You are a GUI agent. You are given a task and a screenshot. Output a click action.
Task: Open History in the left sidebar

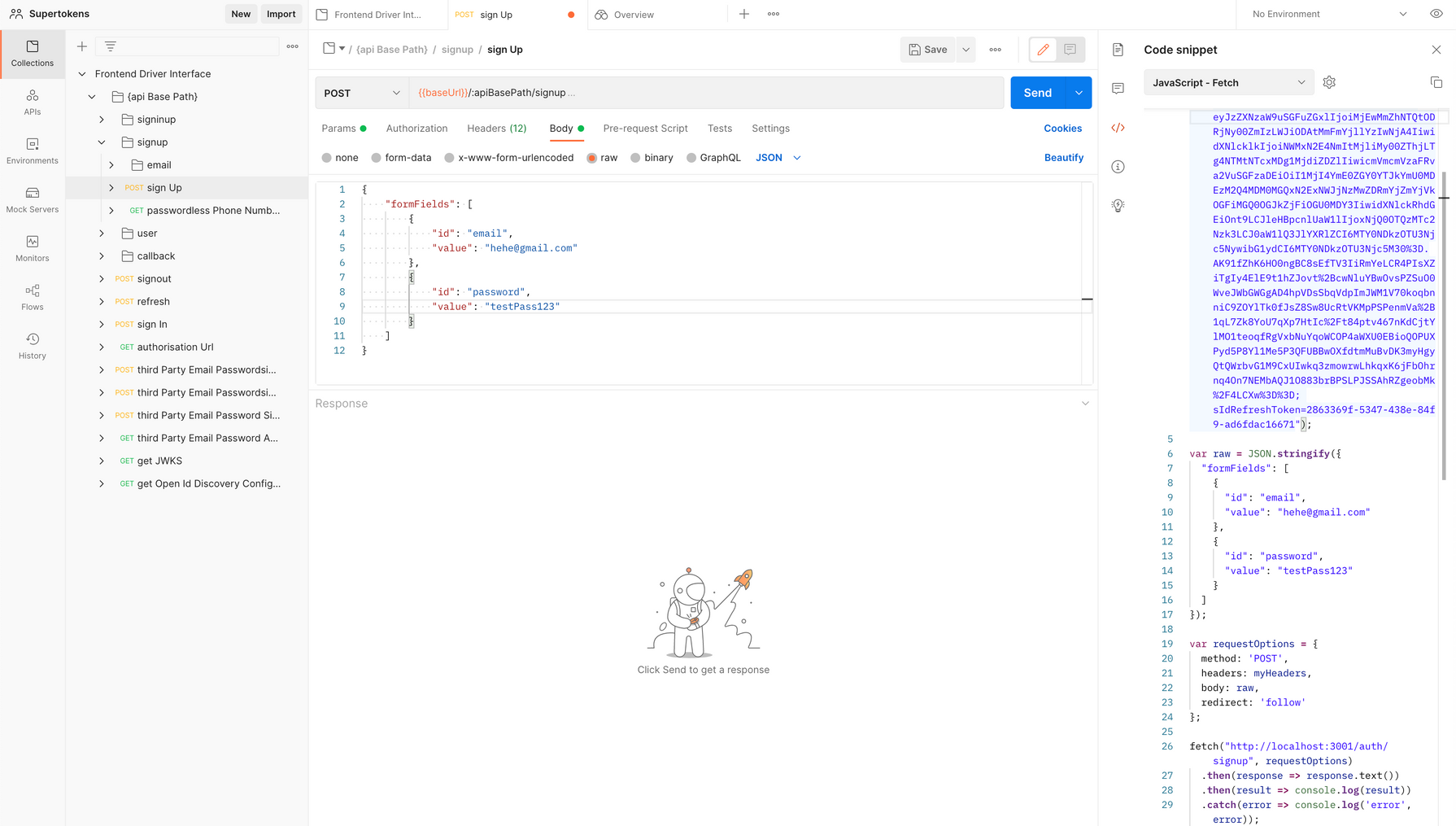33,346
